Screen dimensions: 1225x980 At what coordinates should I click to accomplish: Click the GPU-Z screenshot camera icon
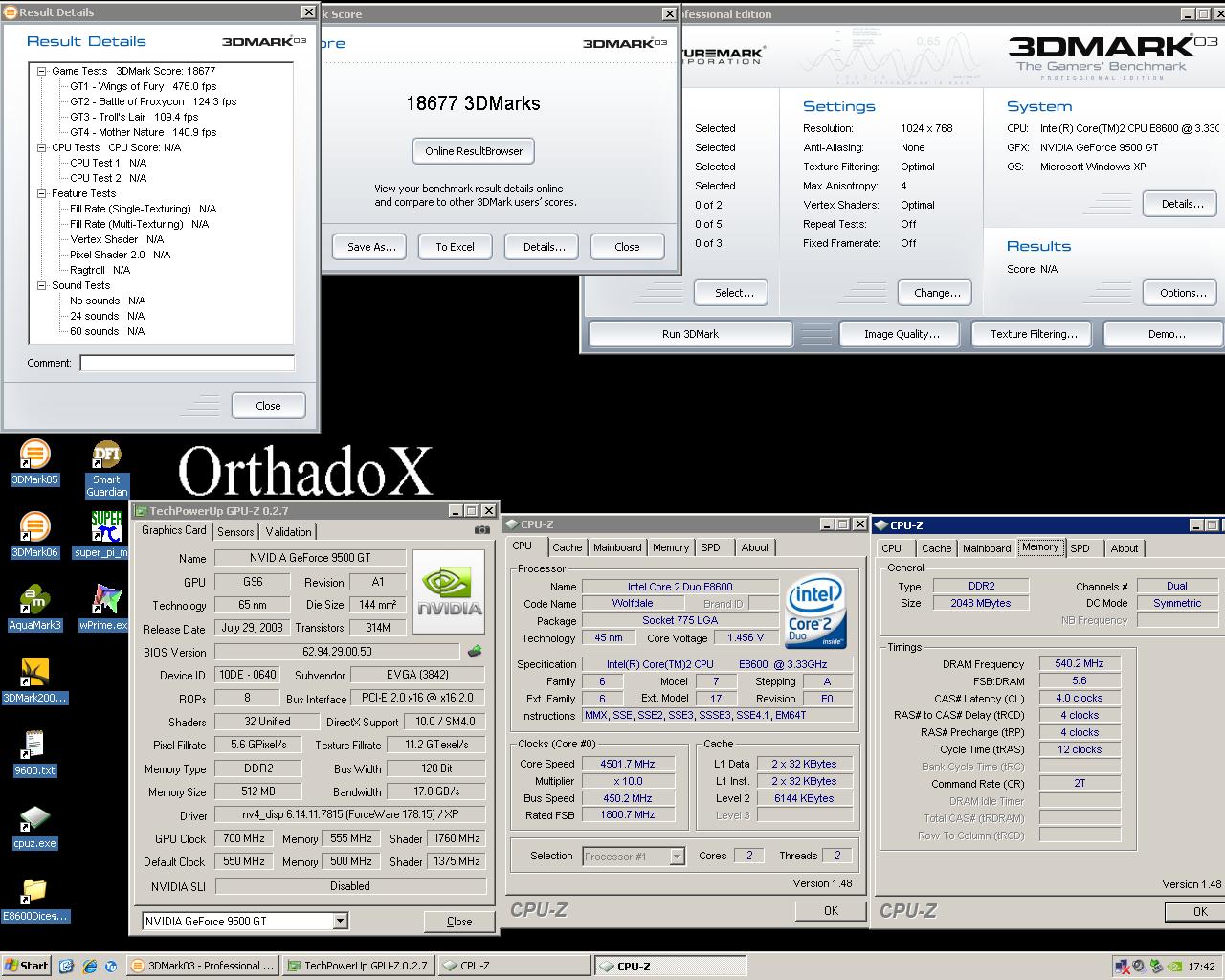pos(481,530)
